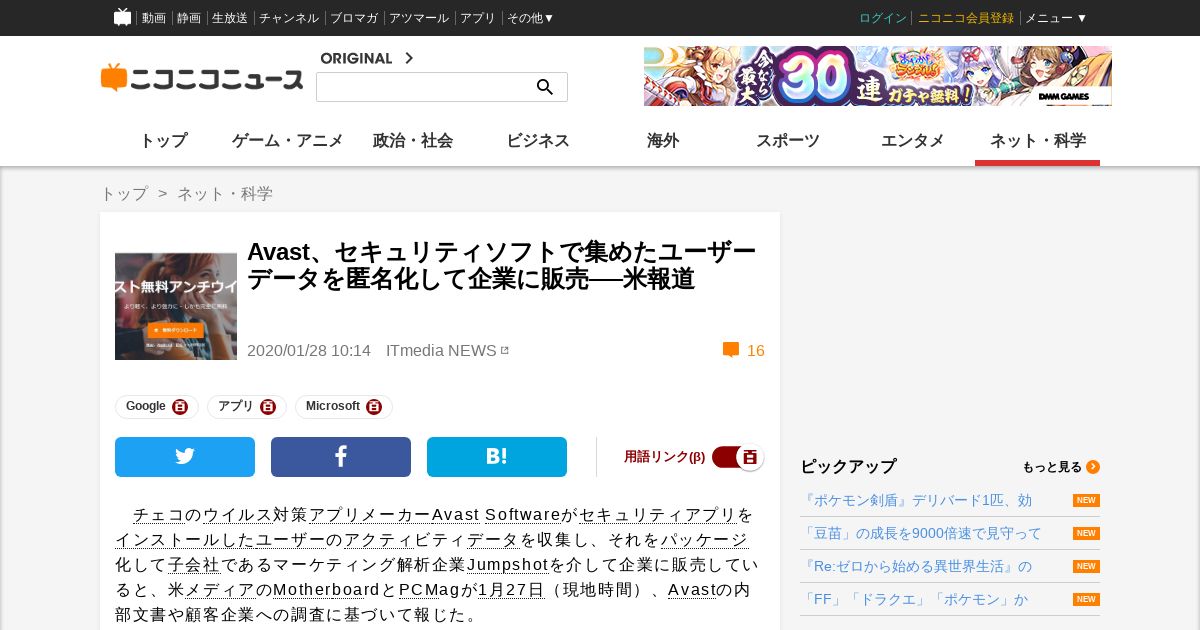Click the チェコ term link in article

click(159, 515)
